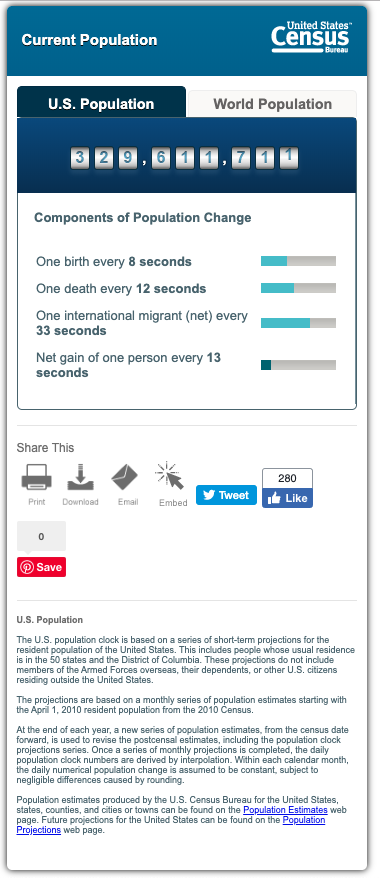
Task: Open the Email envelope icon
Action: (x=124, y=477)
